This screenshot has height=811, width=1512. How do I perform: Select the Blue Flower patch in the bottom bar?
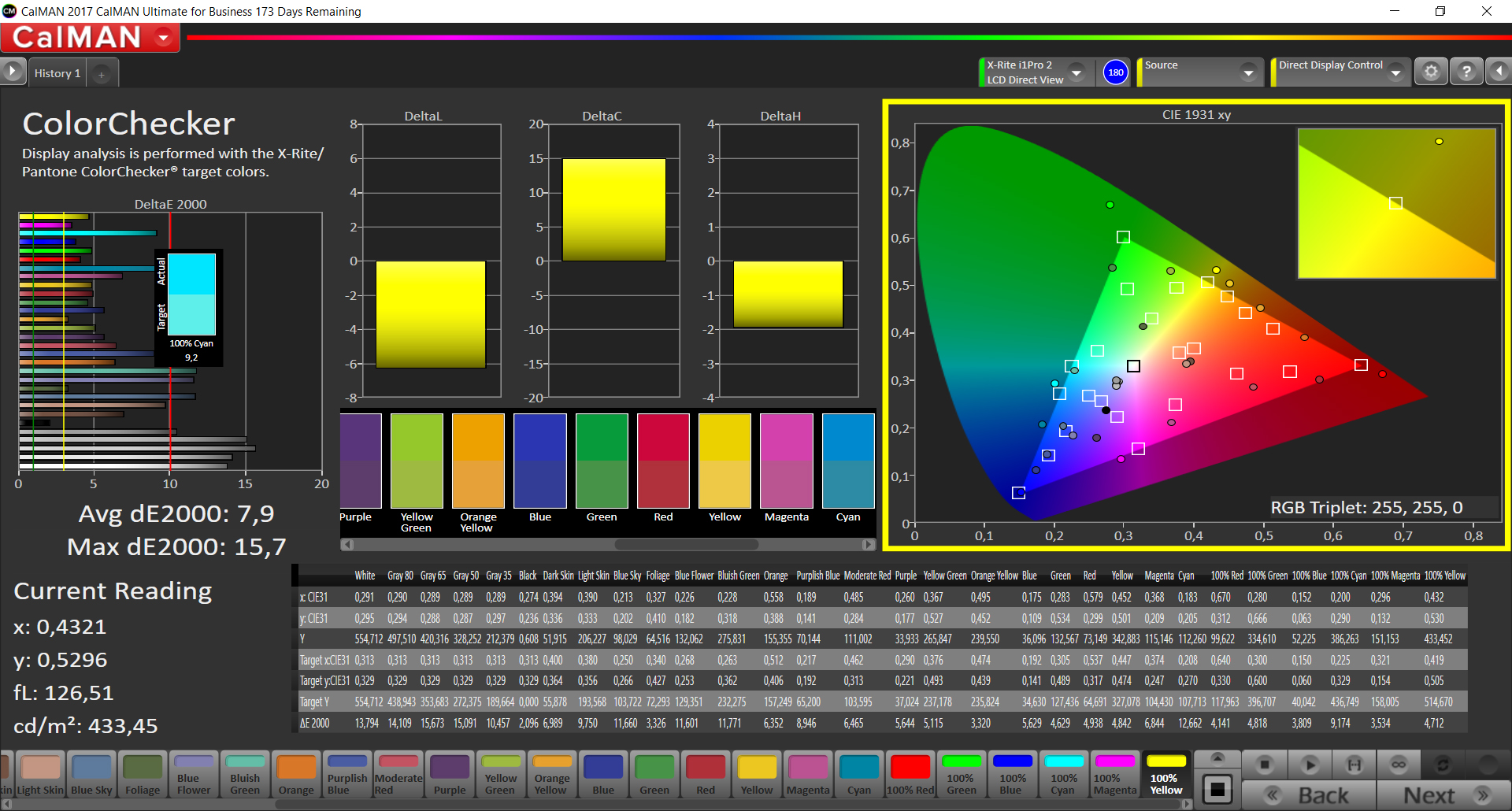pyautogui.click(x=194, y=775)
